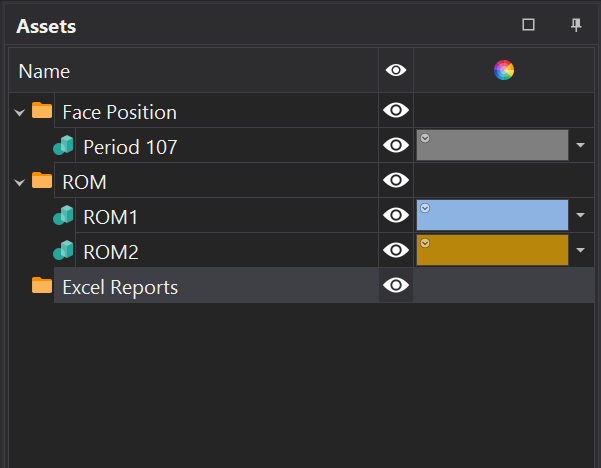Hide the Period 107 asset
Screen dimensions: 601x468
(396, 146)
